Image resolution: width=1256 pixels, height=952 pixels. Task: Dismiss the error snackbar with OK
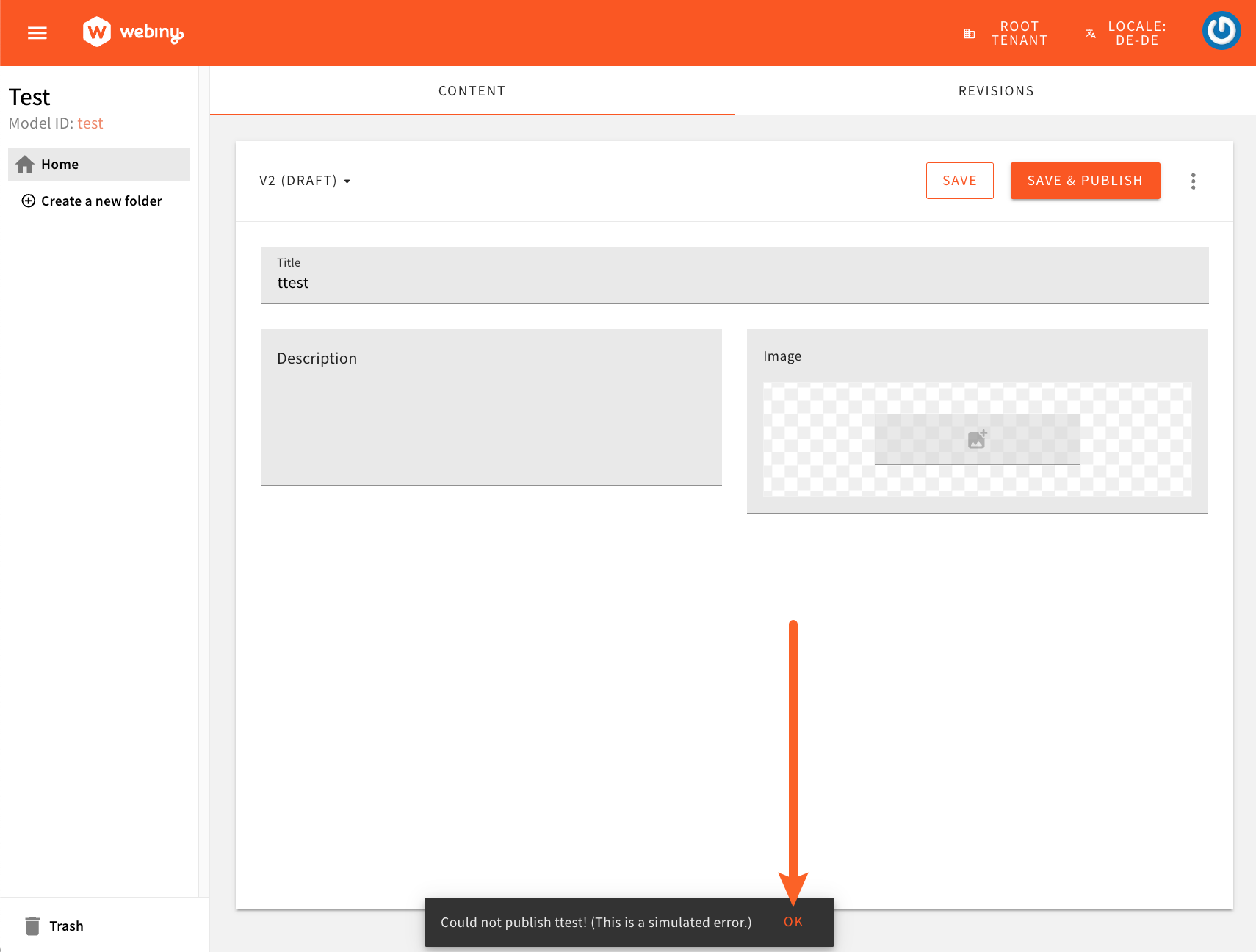(793, 922)
